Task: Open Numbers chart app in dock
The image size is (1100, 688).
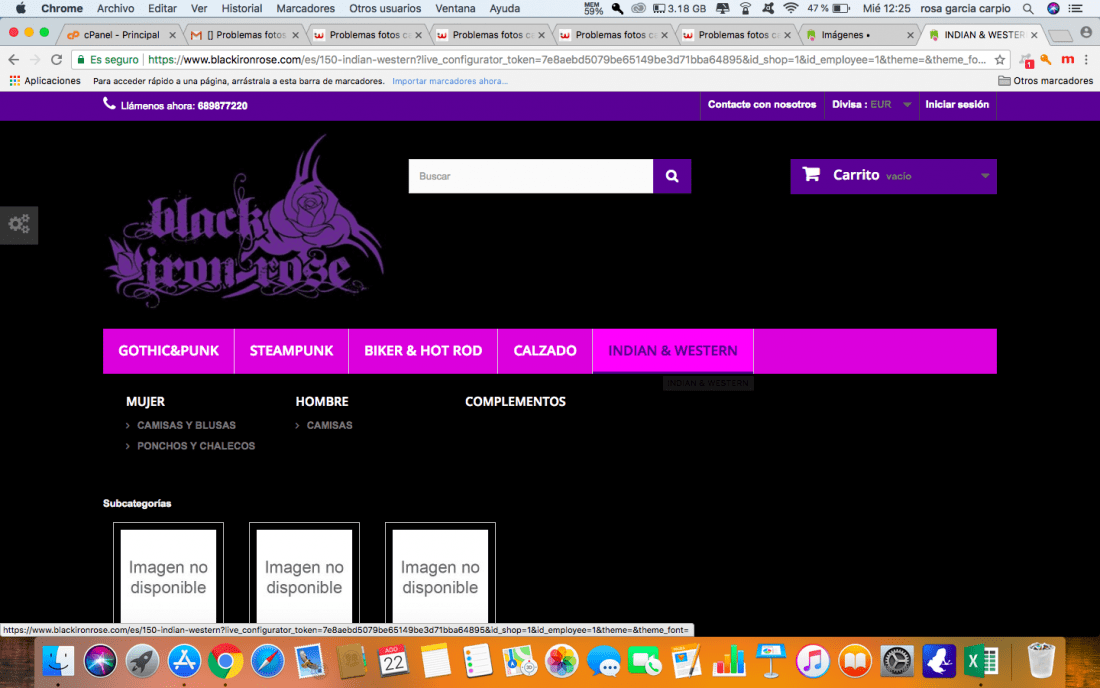Action: tap(729, 661)
